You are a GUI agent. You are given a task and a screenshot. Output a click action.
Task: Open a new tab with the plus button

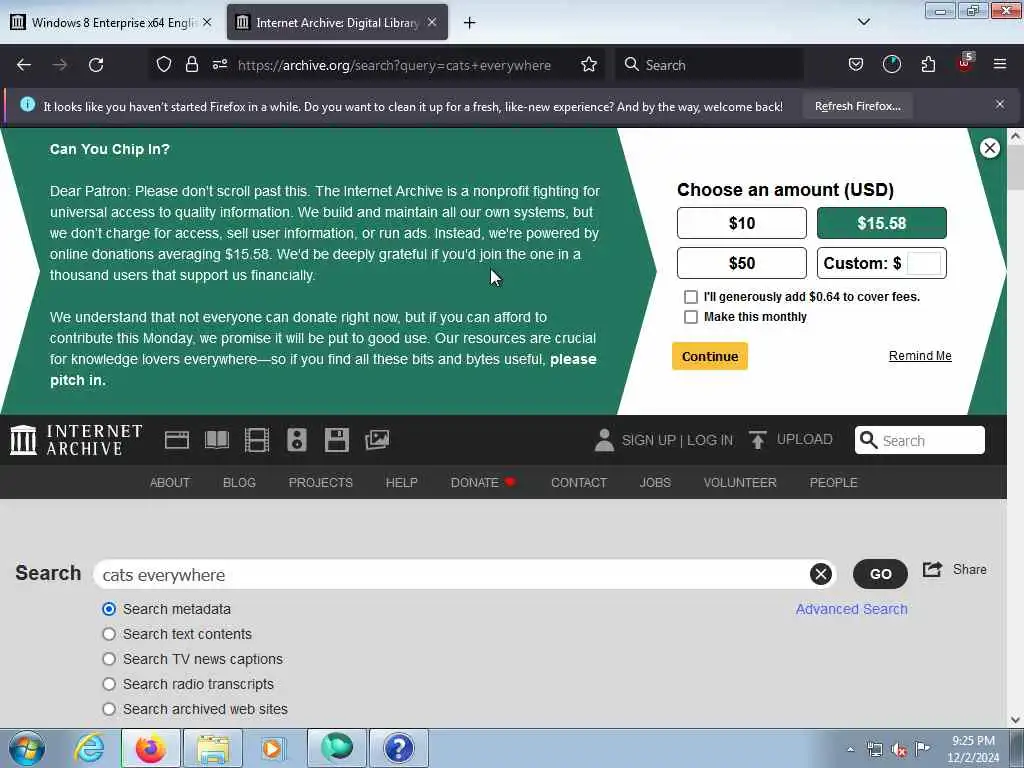click(x=470, y=23)
